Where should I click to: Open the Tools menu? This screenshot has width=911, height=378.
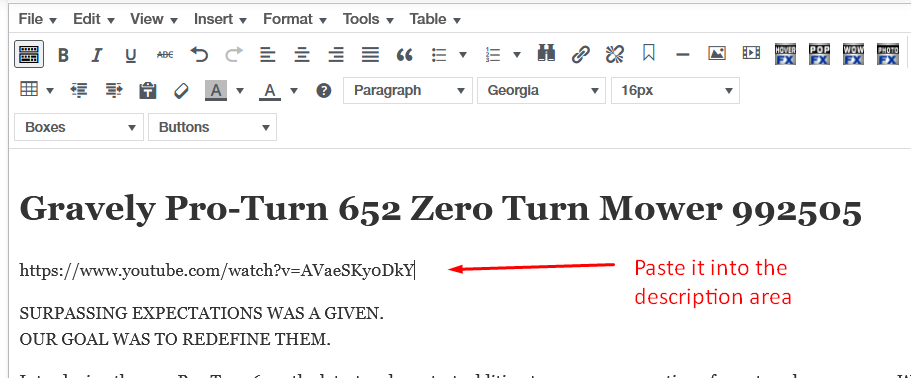368,19
